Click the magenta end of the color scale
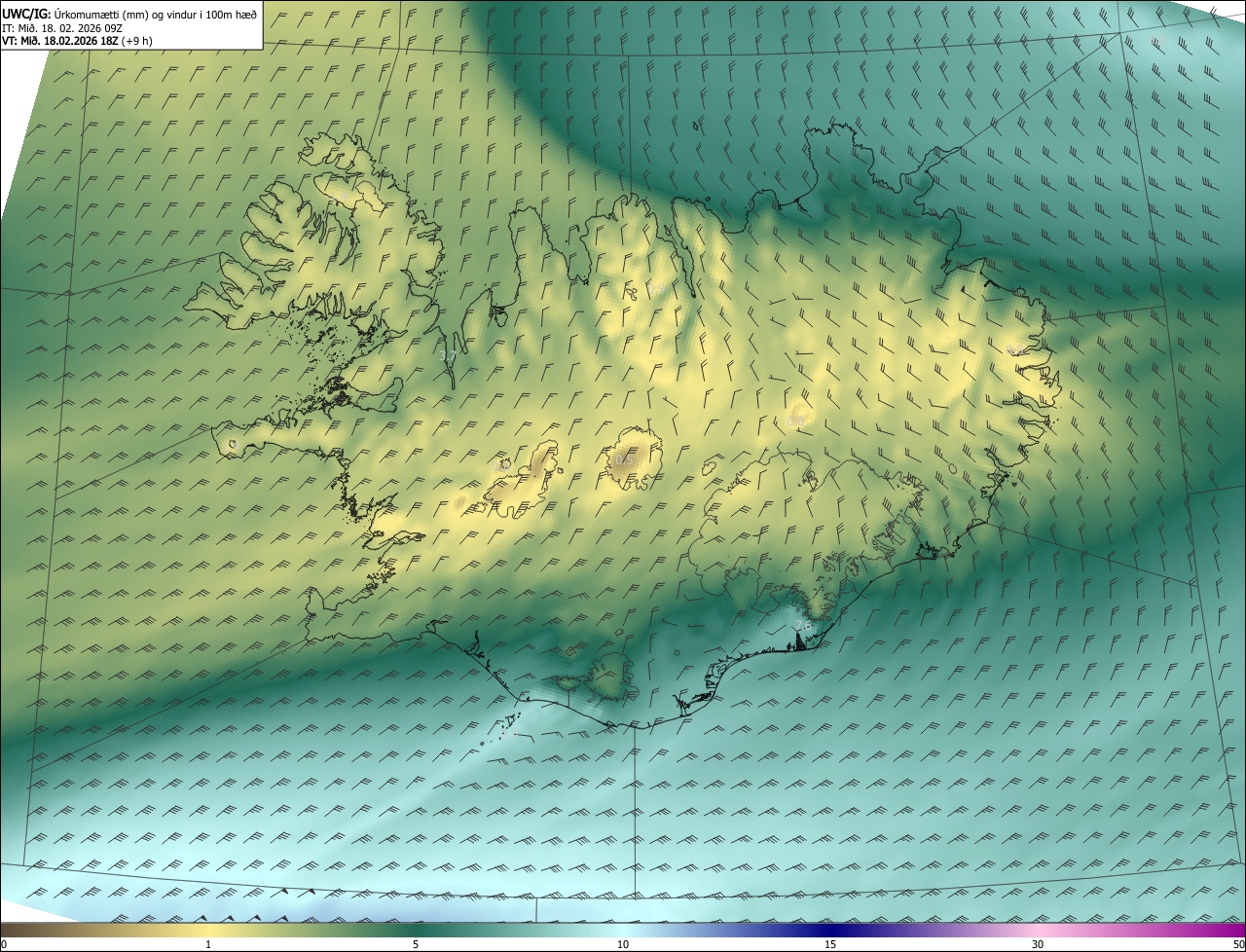This screenshot has height=952, width=1246. coord(1227,930)
